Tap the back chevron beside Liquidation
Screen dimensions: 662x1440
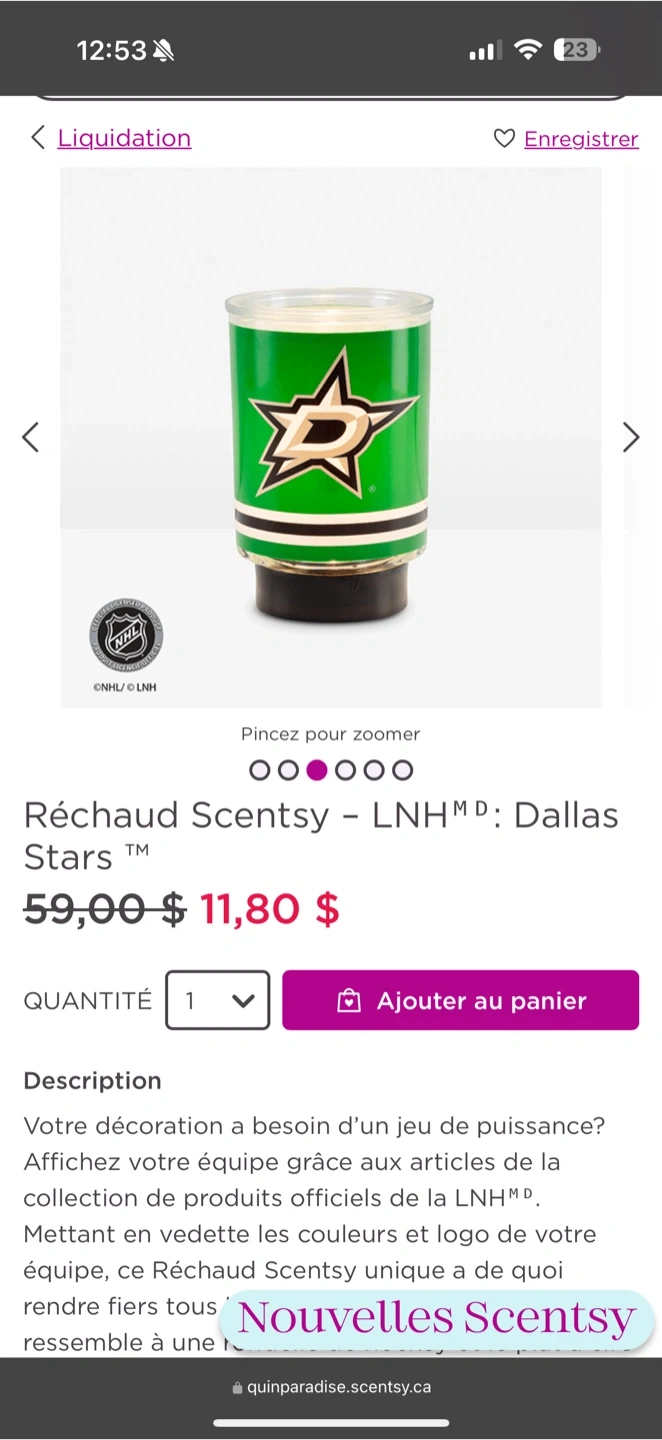tap(37, 138)
